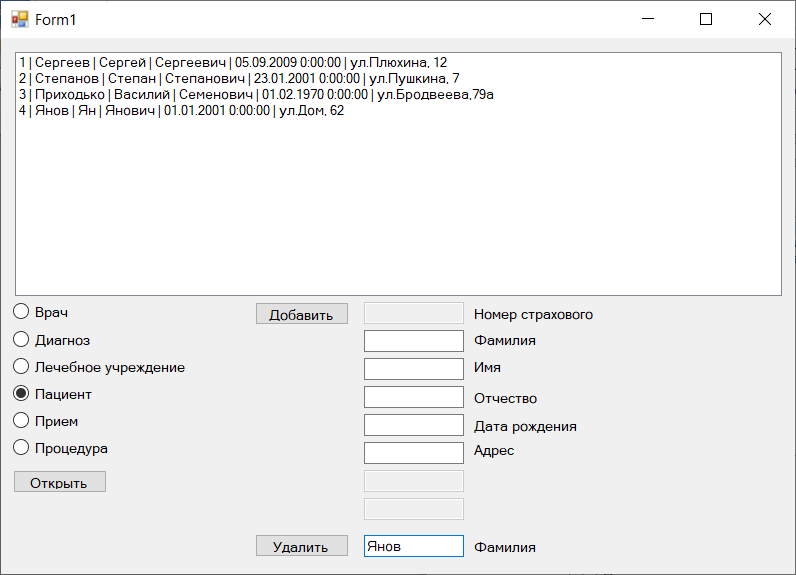Click the Удалить button
The height and width of the screenshot is (575, 796).
point(302,546)
